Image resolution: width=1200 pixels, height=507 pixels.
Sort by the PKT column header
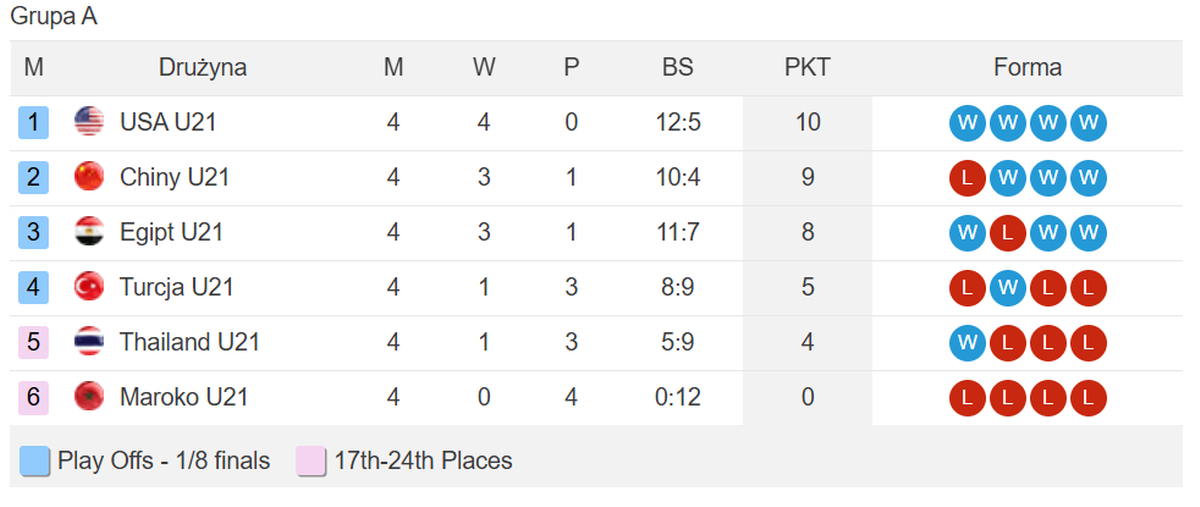(x=807, y=68)
